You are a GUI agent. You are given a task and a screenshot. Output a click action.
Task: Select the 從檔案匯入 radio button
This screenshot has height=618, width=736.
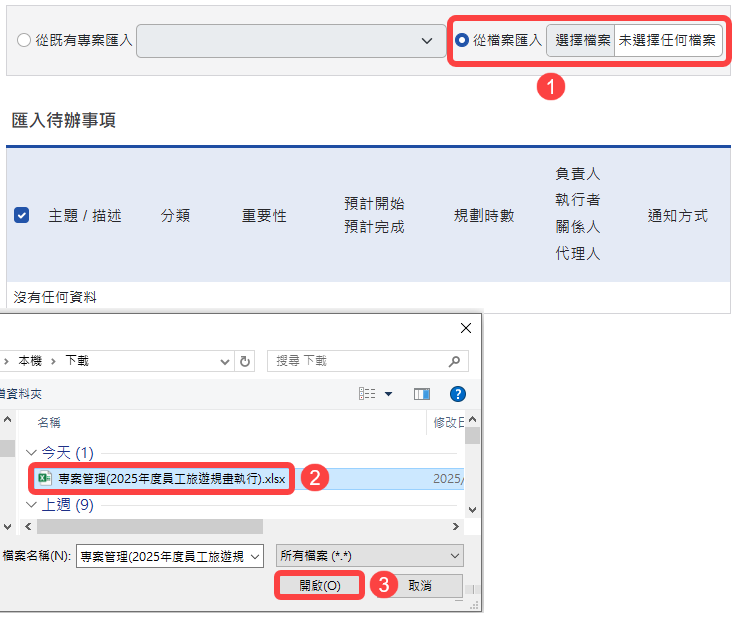tap(462, 41)
